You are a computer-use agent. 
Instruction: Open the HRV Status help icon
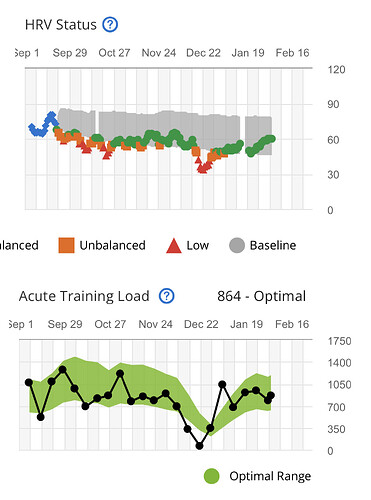[110, 25]
